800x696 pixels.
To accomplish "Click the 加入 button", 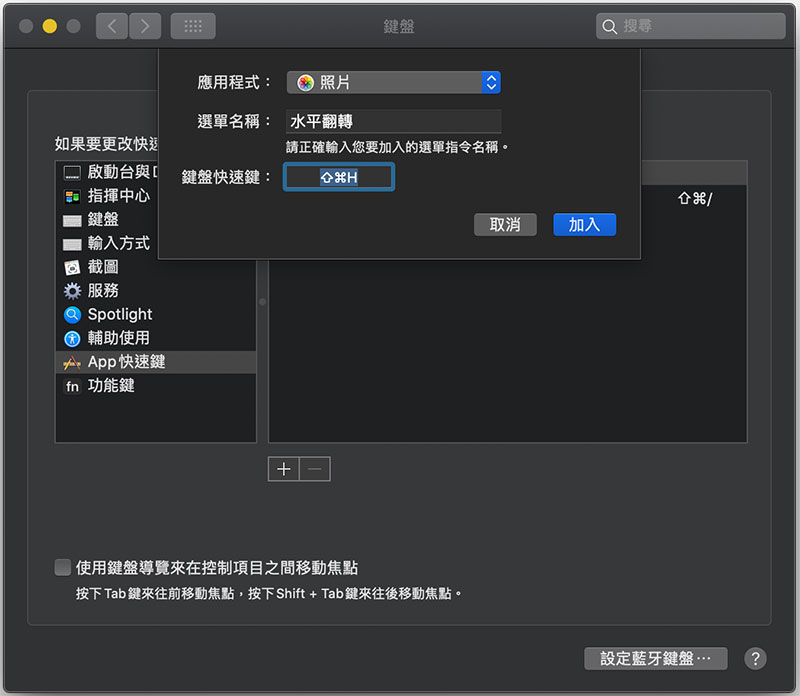I will pyautogui.click(x=584, y=225).
